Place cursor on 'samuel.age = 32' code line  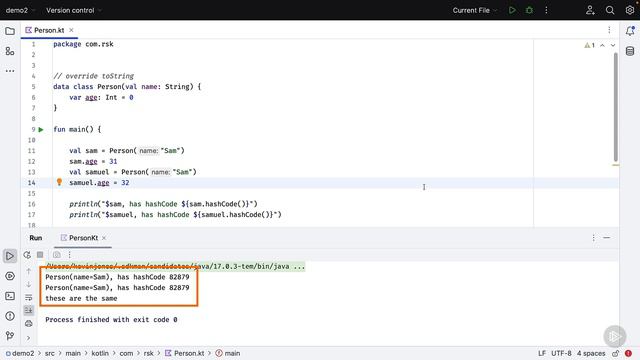(99, 182)
